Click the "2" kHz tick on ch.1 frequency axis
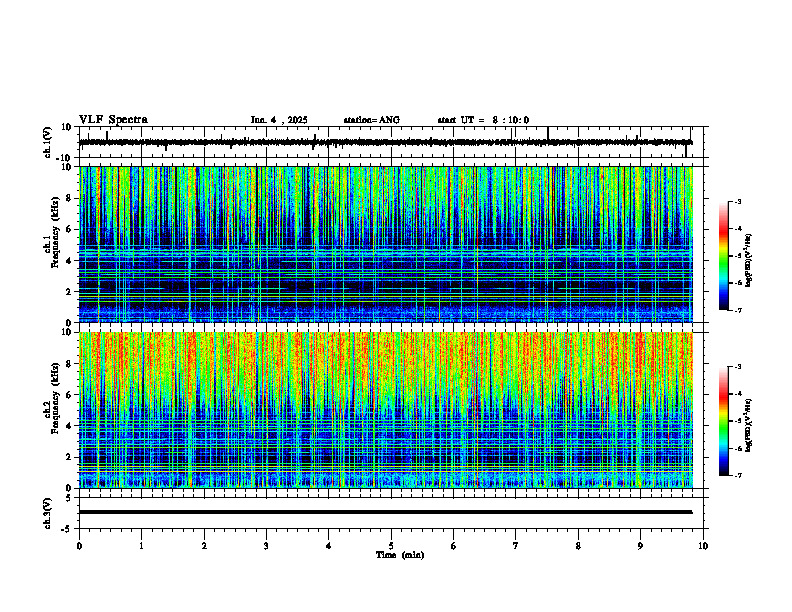792x612 pixels. (69, 292)
